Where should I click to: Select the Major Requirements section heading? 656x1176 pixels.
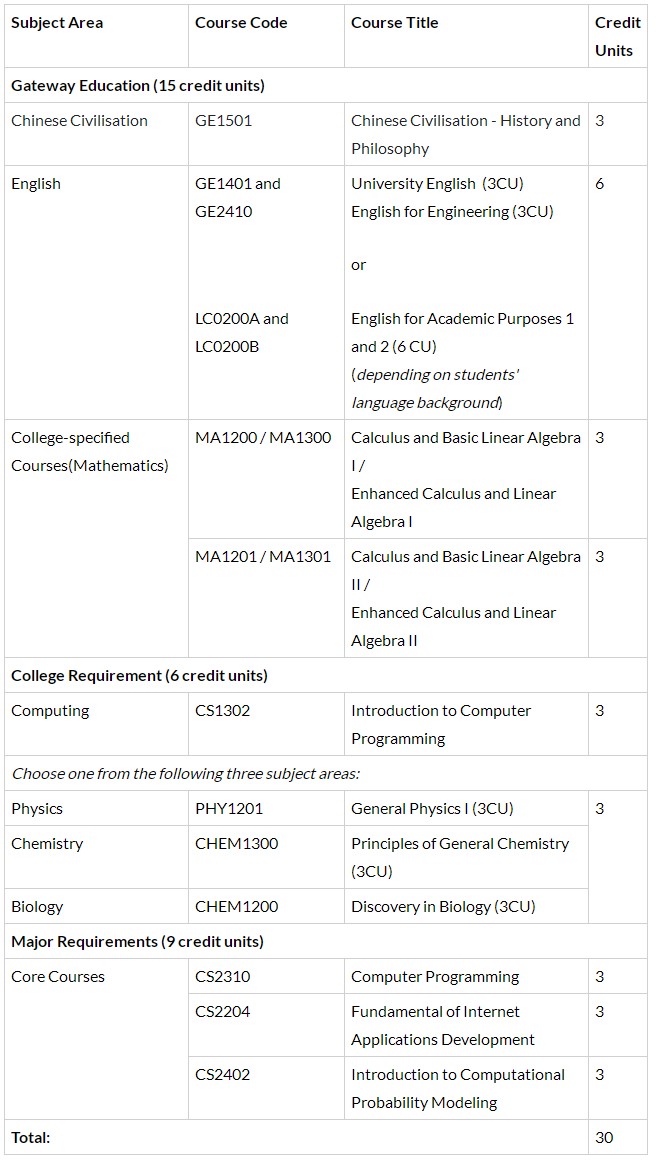click(137, 942)
